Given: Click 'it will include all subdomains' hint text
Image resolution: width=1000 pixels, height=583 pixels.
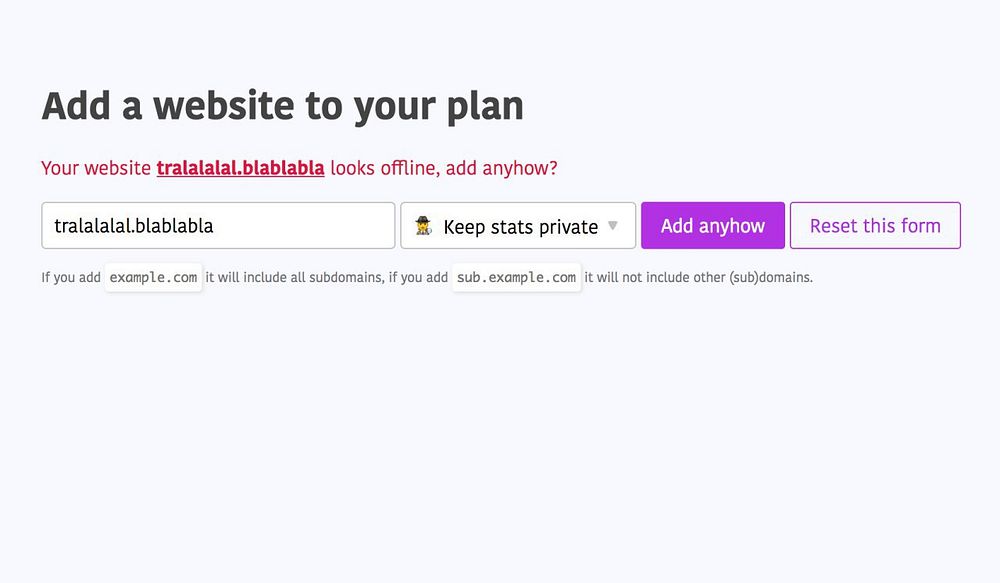Looking at the screenshot, I should [x=295, y=277].
